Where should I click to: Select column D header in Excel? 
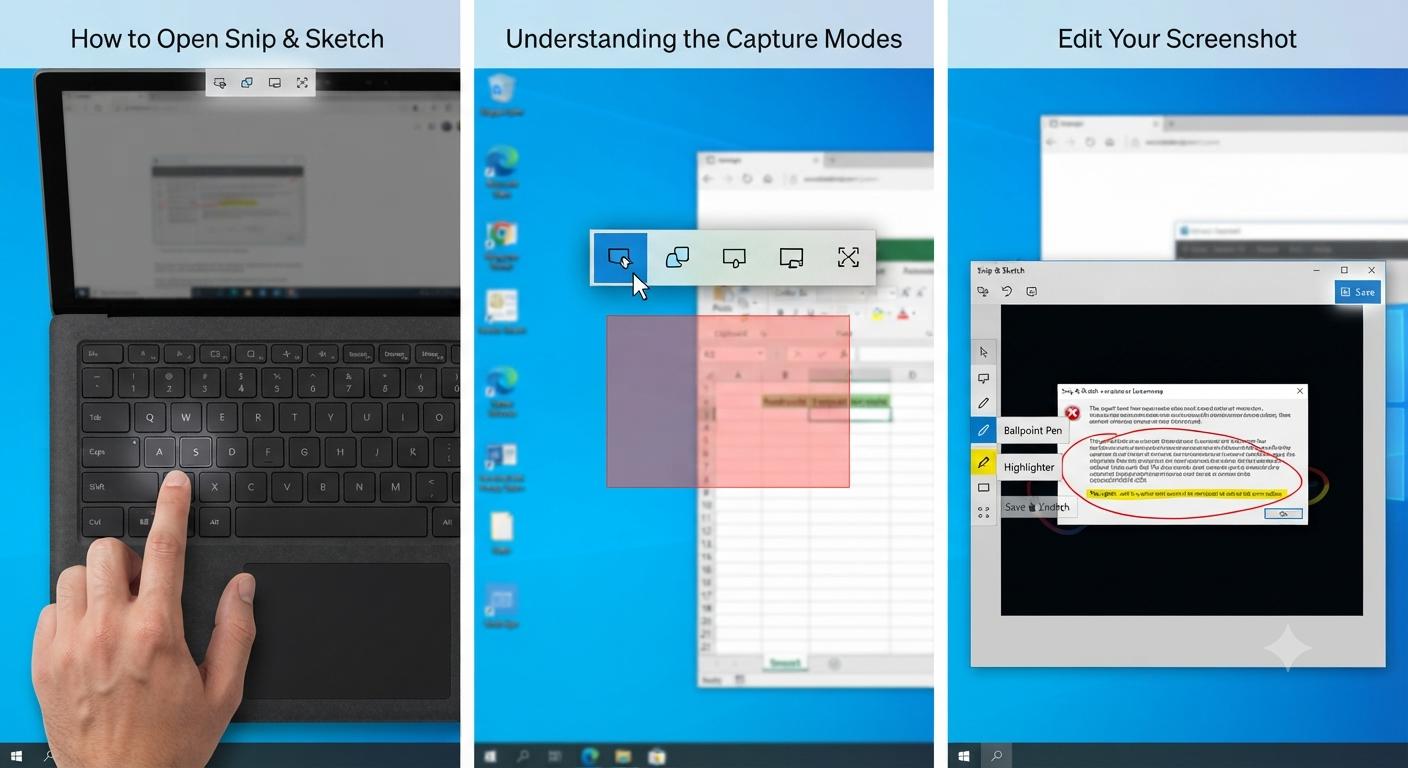point(912,375)
